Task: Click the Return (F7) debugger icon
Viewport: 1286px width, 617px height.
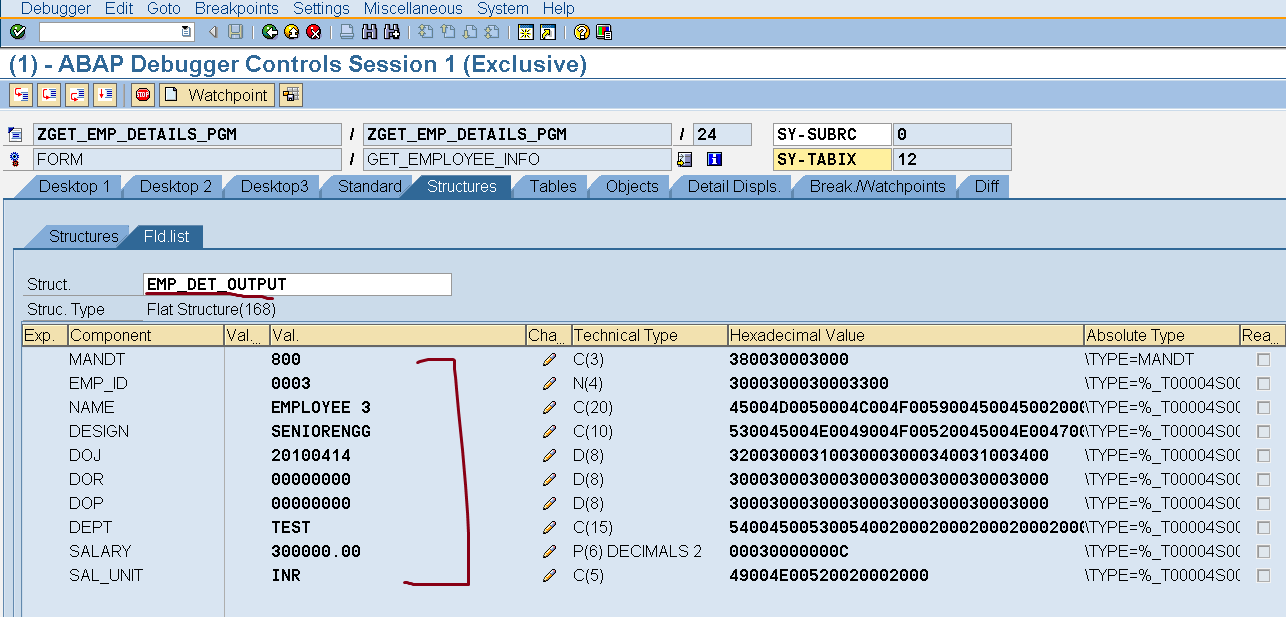Action: click(76, 94)
